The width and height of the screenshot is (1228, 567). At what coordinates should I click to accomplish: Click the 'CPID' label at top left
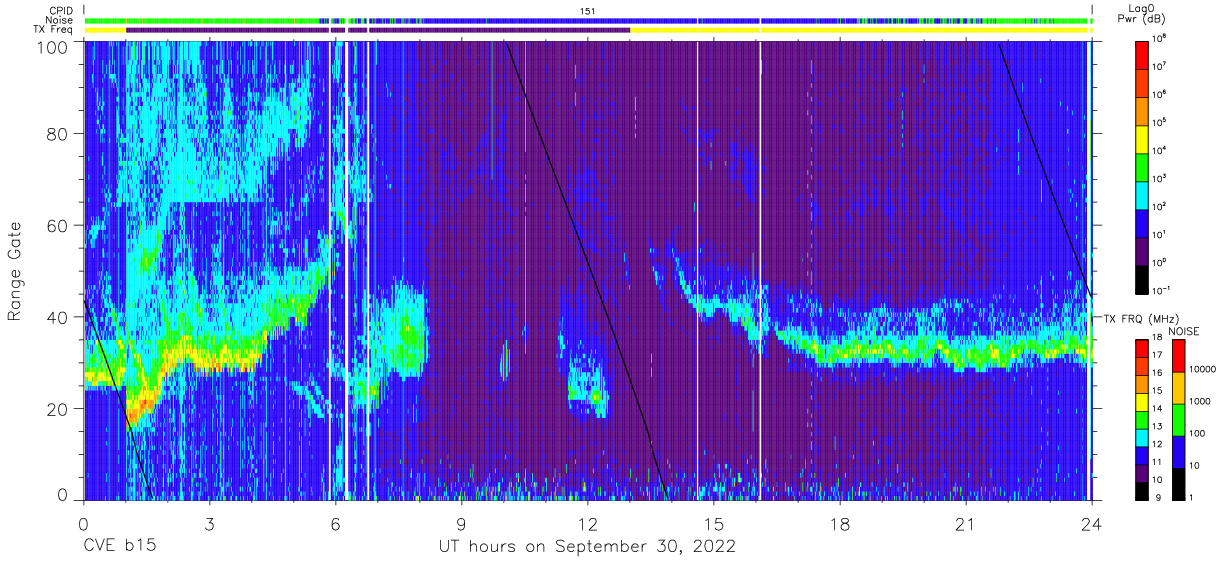[62, 10]
